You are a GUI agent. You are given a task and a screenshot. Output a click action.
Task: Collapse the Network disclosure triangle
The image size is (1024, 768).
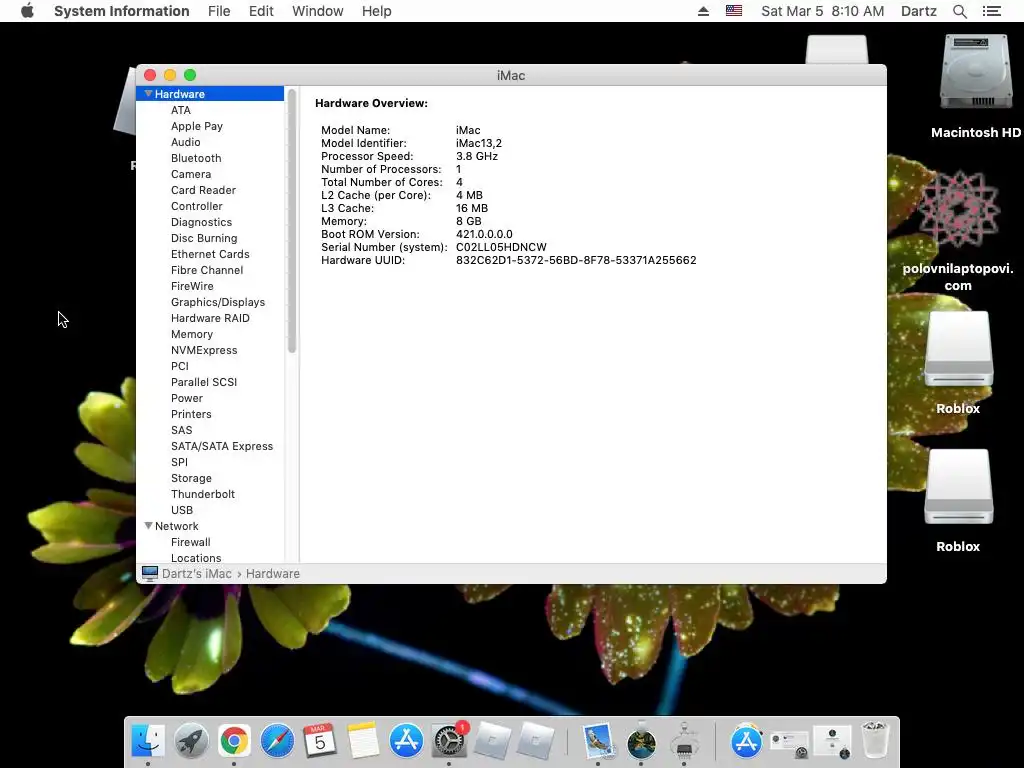tap(148, 526)
